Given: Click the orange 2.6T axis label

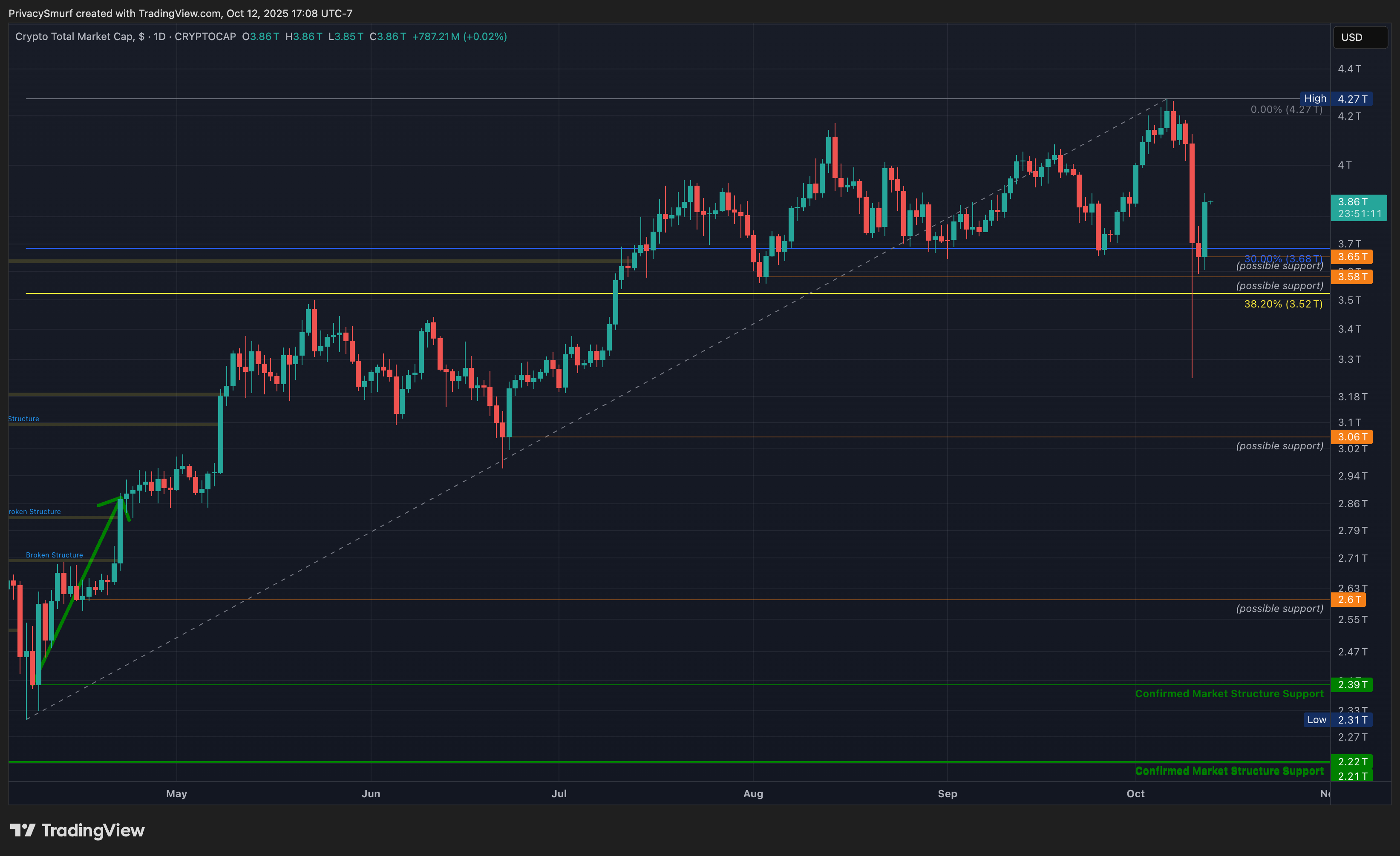Looking at the screenshot, I should (1348, 599).
